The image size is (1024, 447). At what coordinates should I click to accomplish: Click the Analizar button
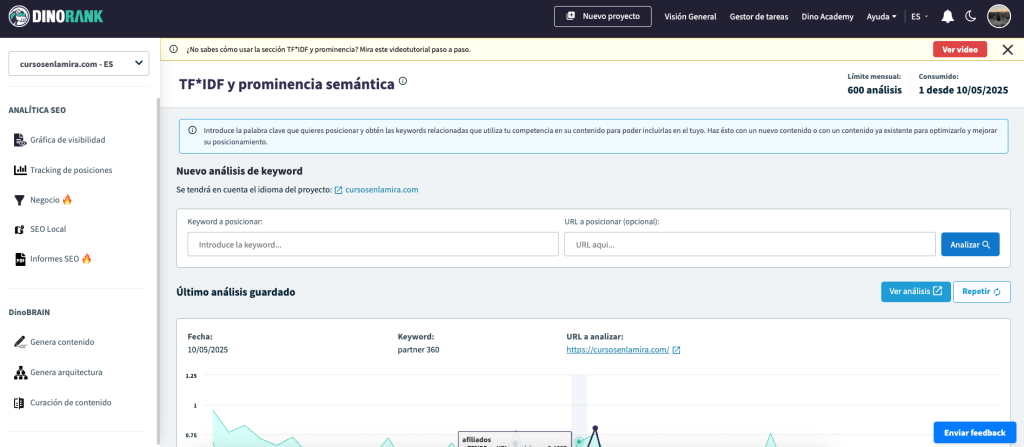tap(969, 244)
